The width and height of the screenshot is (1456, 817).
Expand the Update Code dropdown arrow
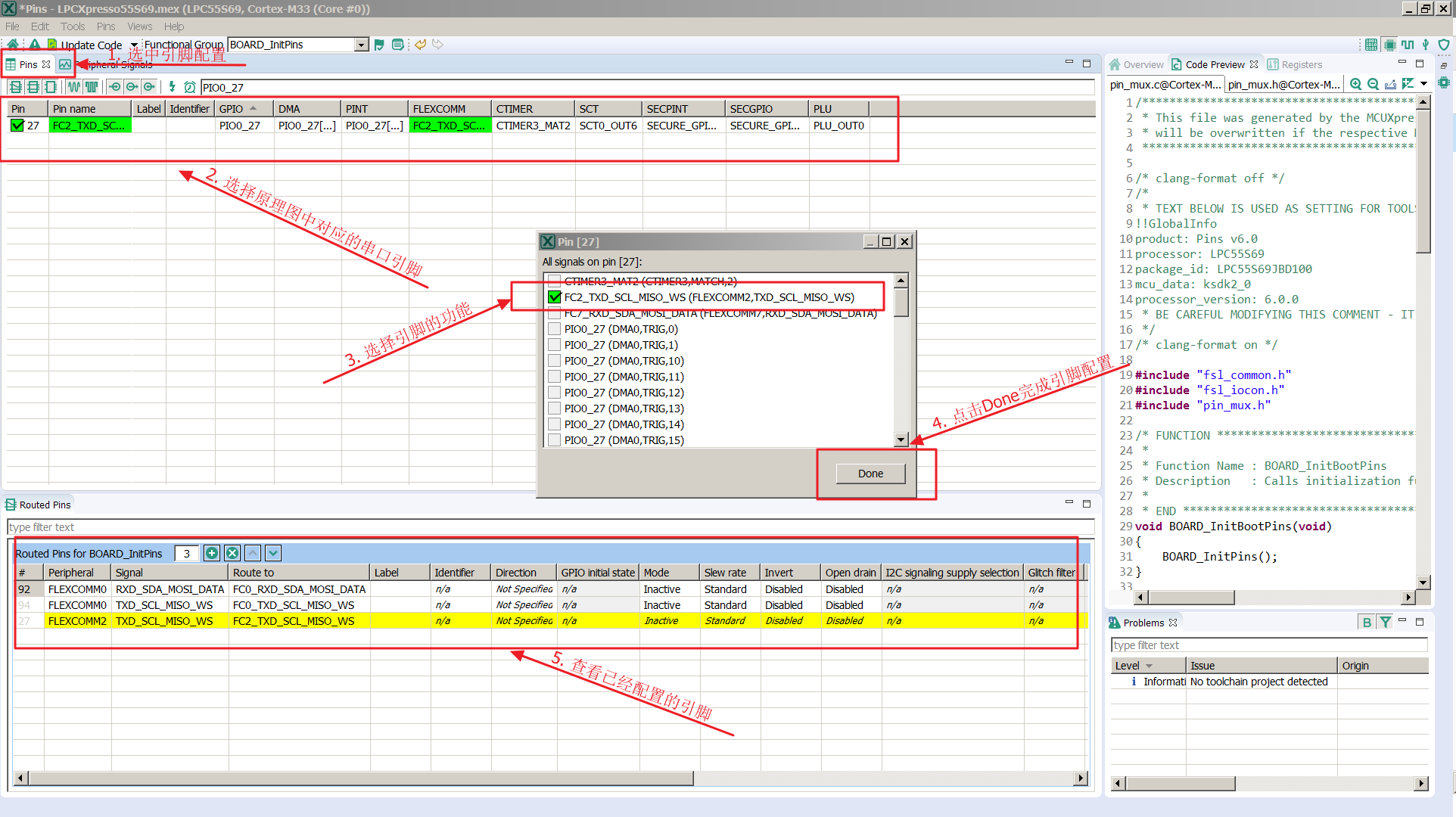pyautogui.click(x=134, y=45)
